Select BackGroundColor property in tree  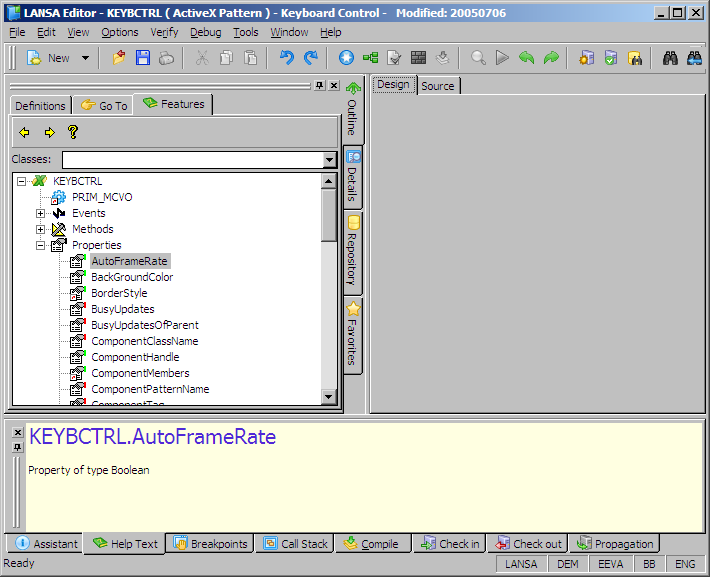[132, 277]
